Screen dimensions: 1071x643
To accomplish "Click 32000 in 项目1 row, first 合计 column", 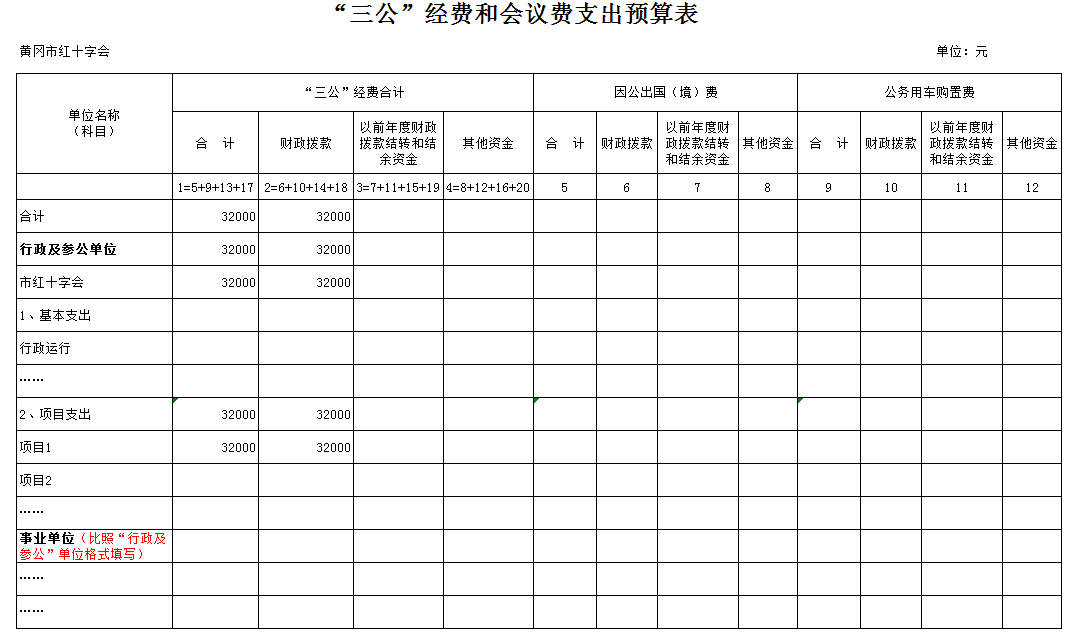I will click(x=238, y=447).
